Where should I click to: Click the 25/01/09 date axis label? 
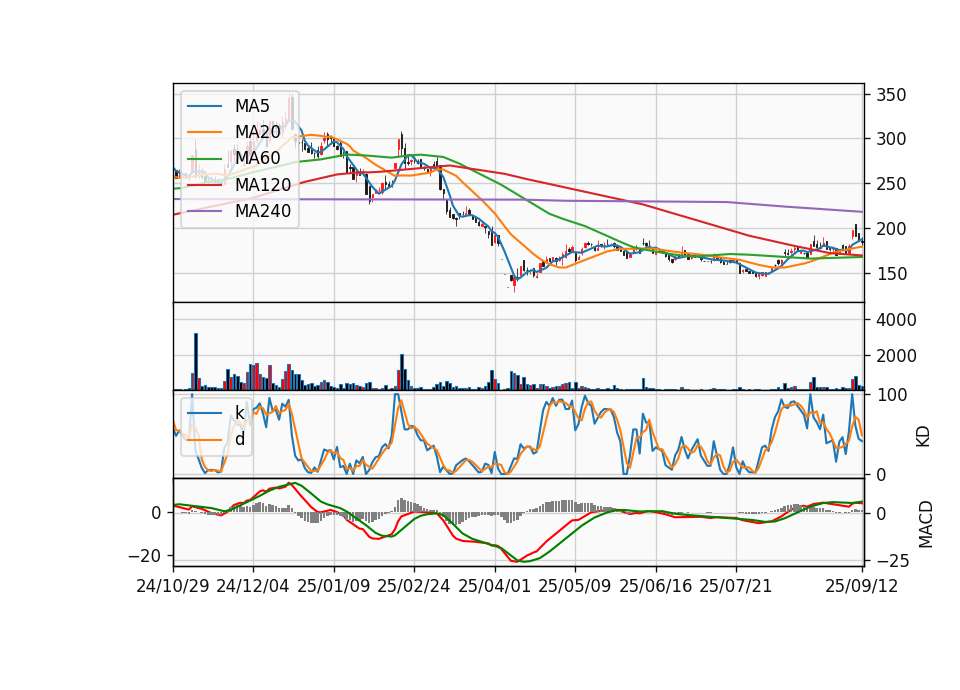pyautogui.click(x=334, y=586)
